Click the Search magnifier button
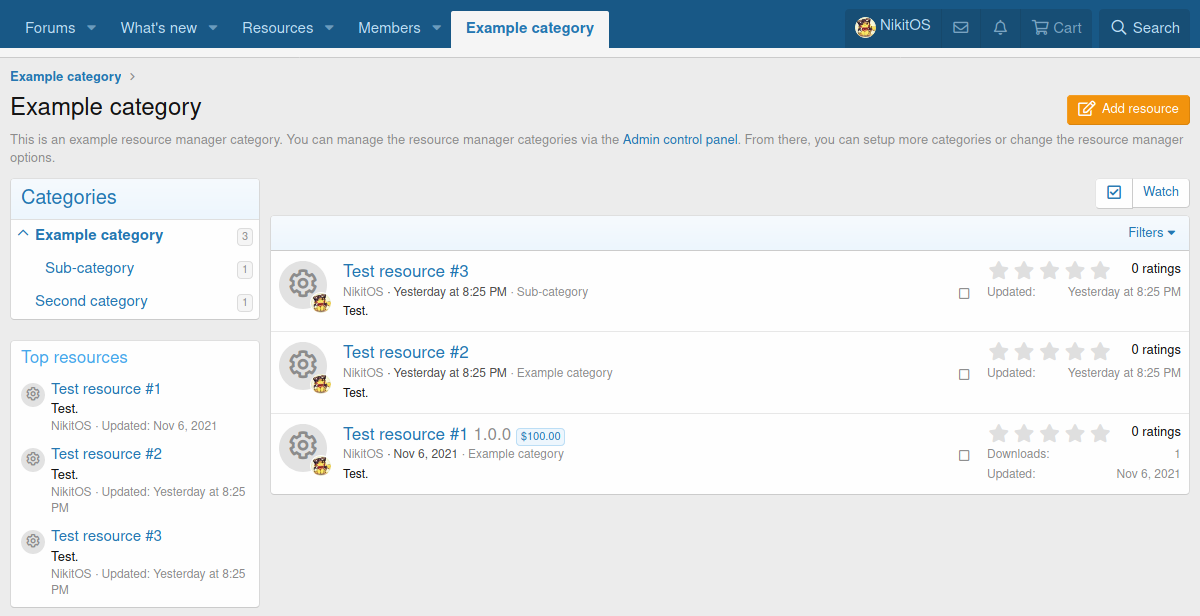 [x=1145, y=28]
